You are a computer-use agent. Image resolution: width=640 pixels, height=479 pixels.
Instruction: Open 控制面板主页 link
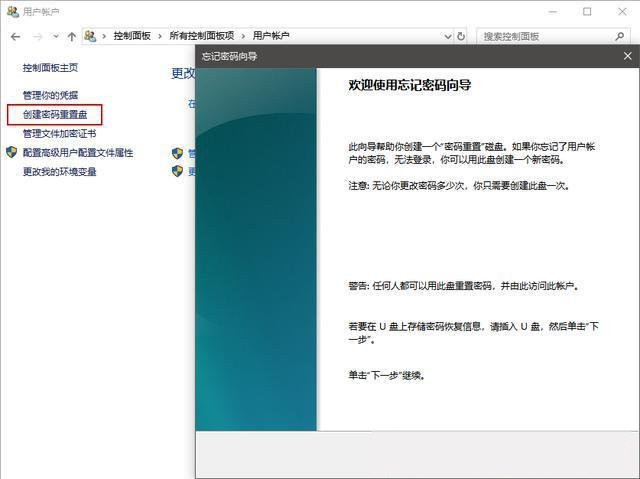point(50,68)
